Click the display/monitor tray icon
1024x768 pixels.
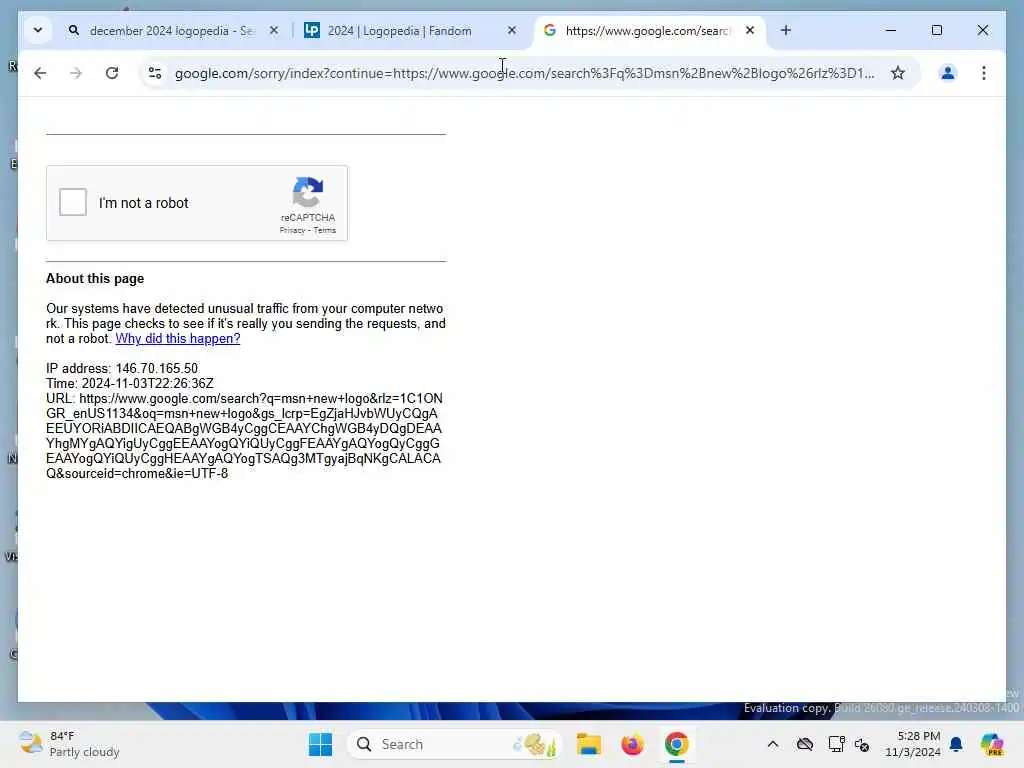836,744
